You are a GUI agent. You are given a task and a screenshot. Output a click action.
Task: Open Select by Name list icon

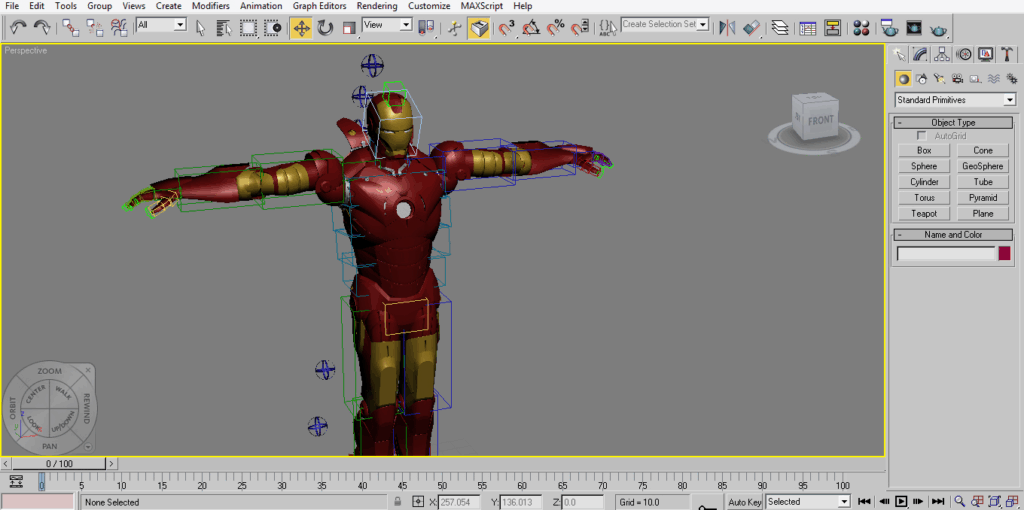pos(224,27)
